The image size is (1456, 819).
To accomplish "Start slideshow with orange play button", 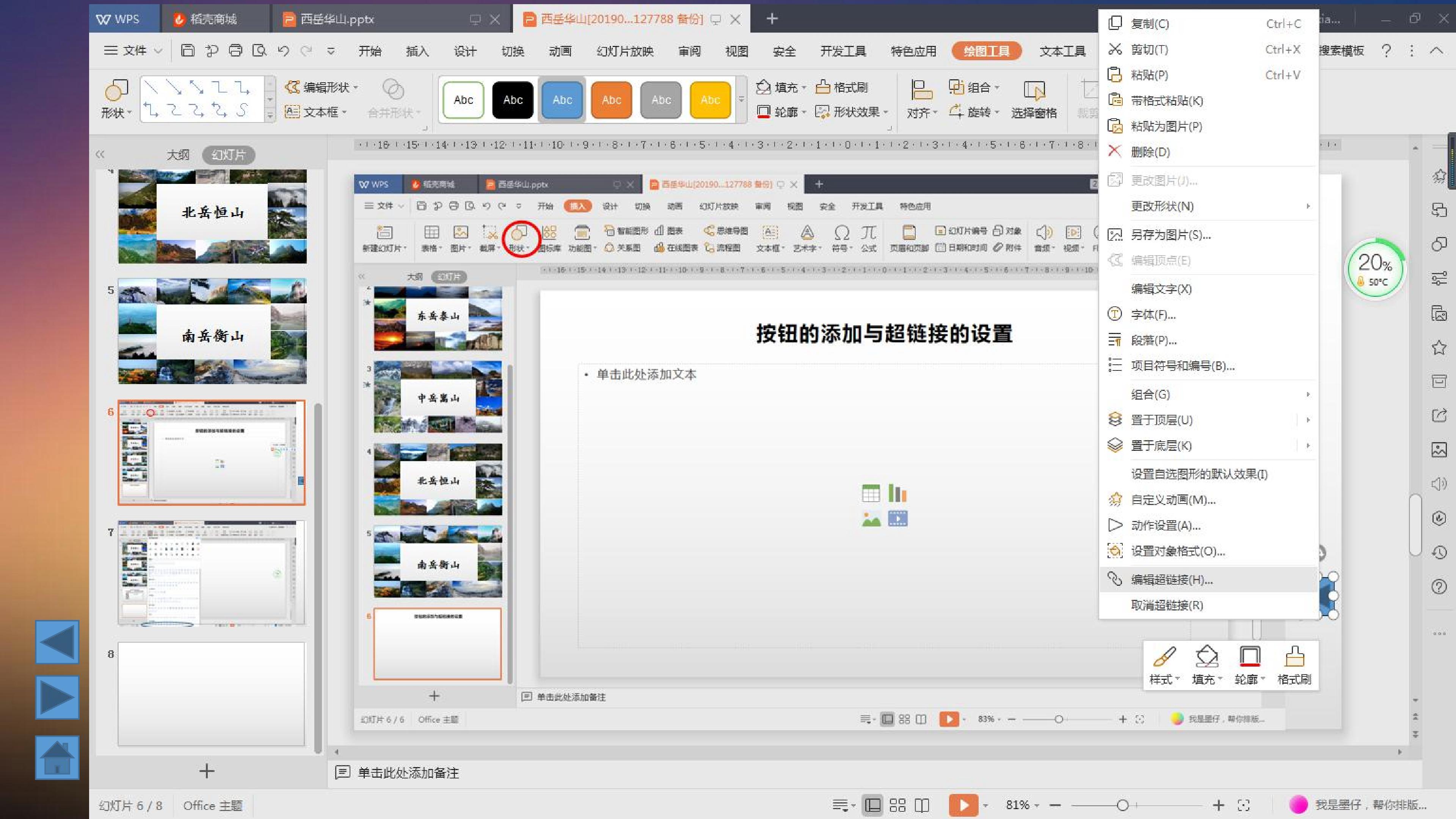I will point(963,805).
